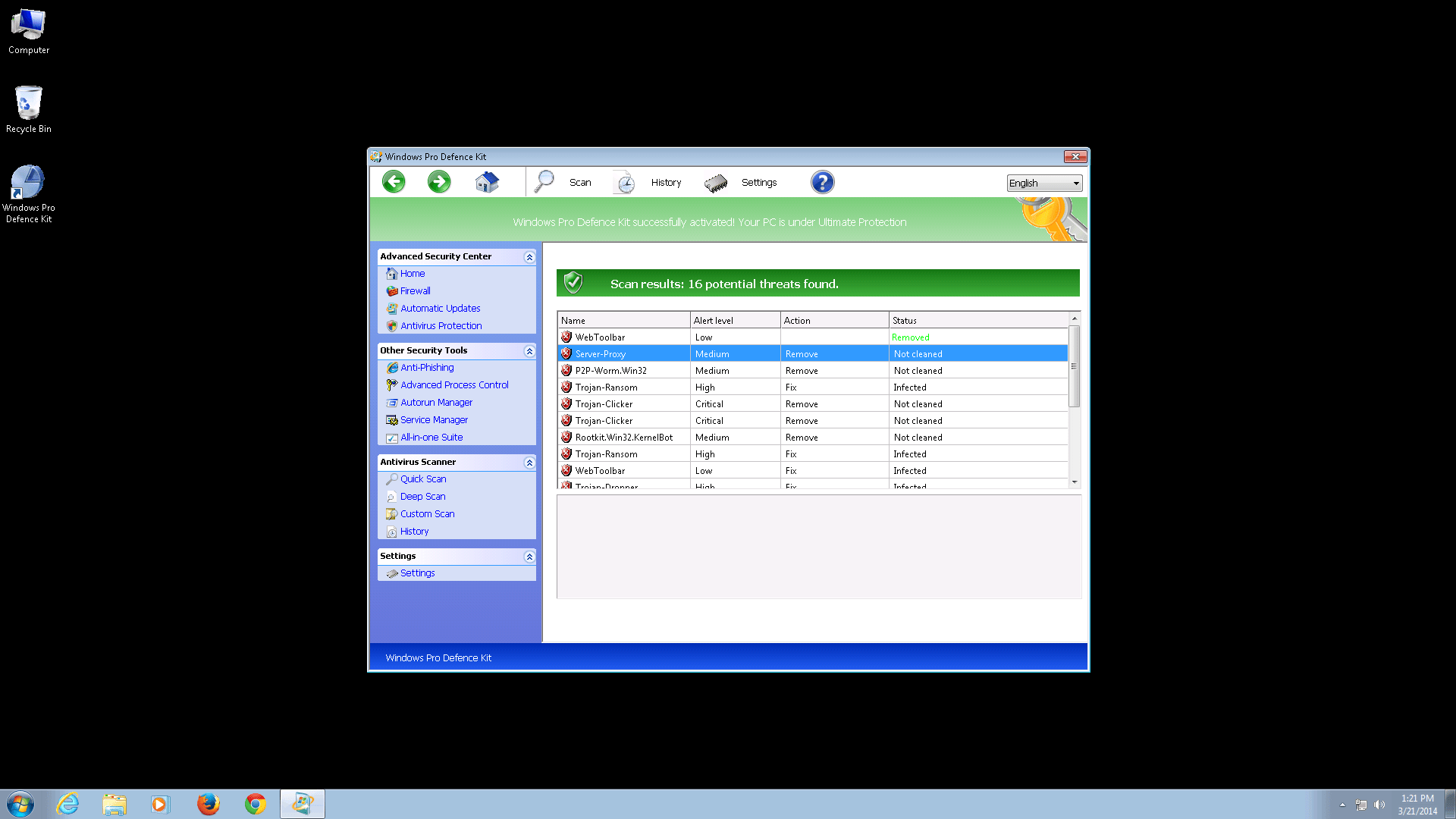Click the Firewall sidebar icon
Image resolution: width=1456 pixels, height=819 pixels.
coord(392,291)
